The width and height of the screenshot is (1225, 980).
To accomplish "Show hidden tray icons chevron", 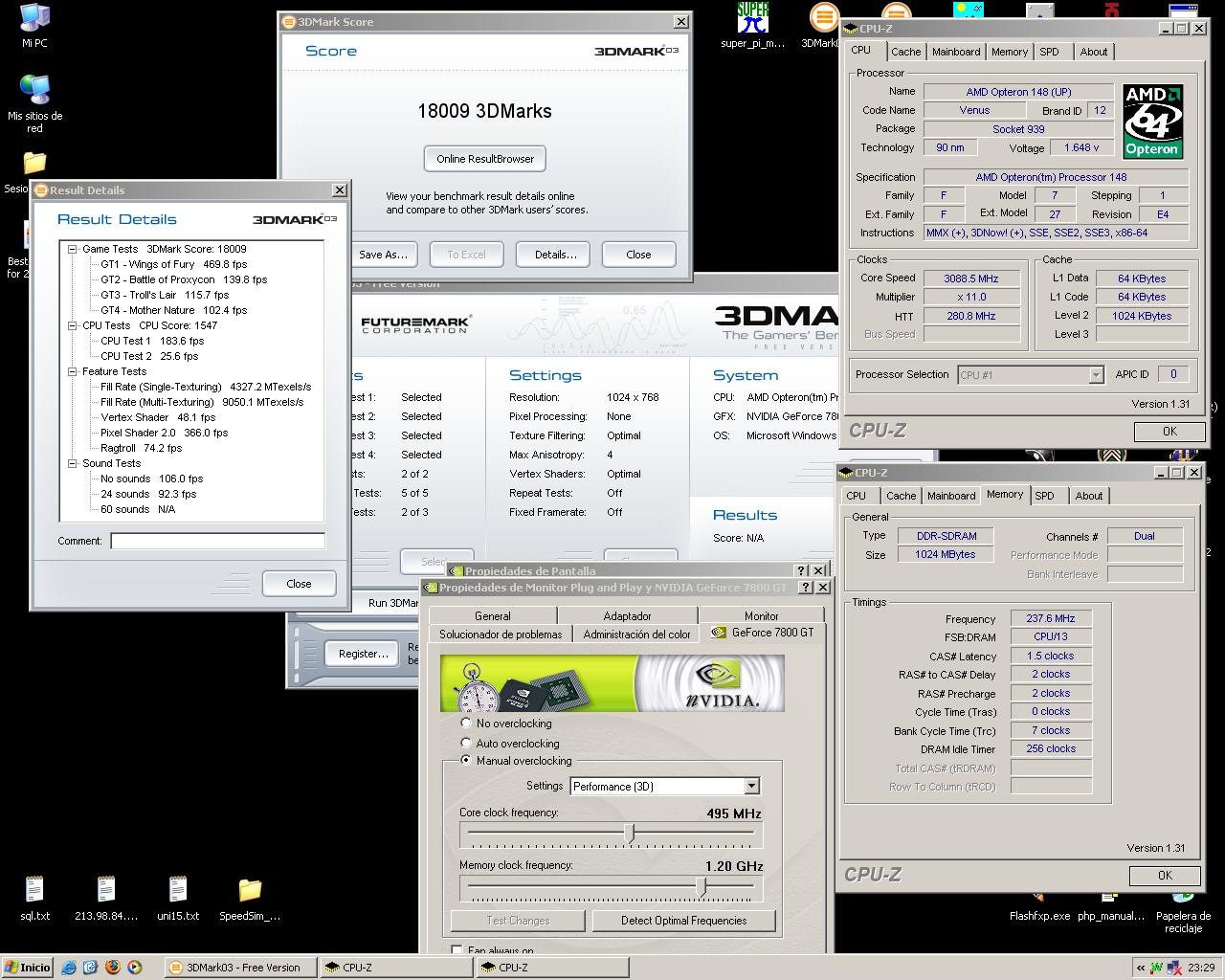I will tap(1140, 968).
